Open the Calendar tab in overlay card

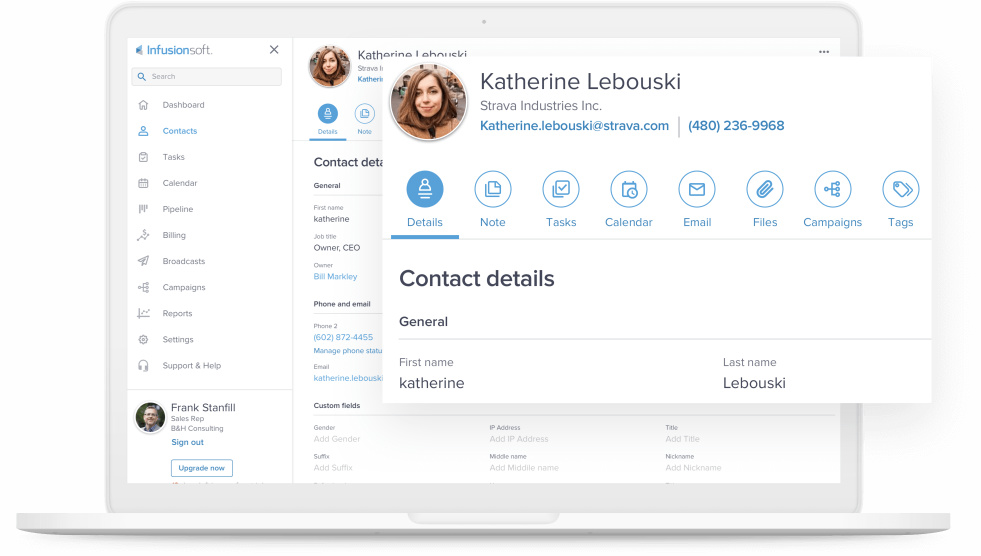629,200
